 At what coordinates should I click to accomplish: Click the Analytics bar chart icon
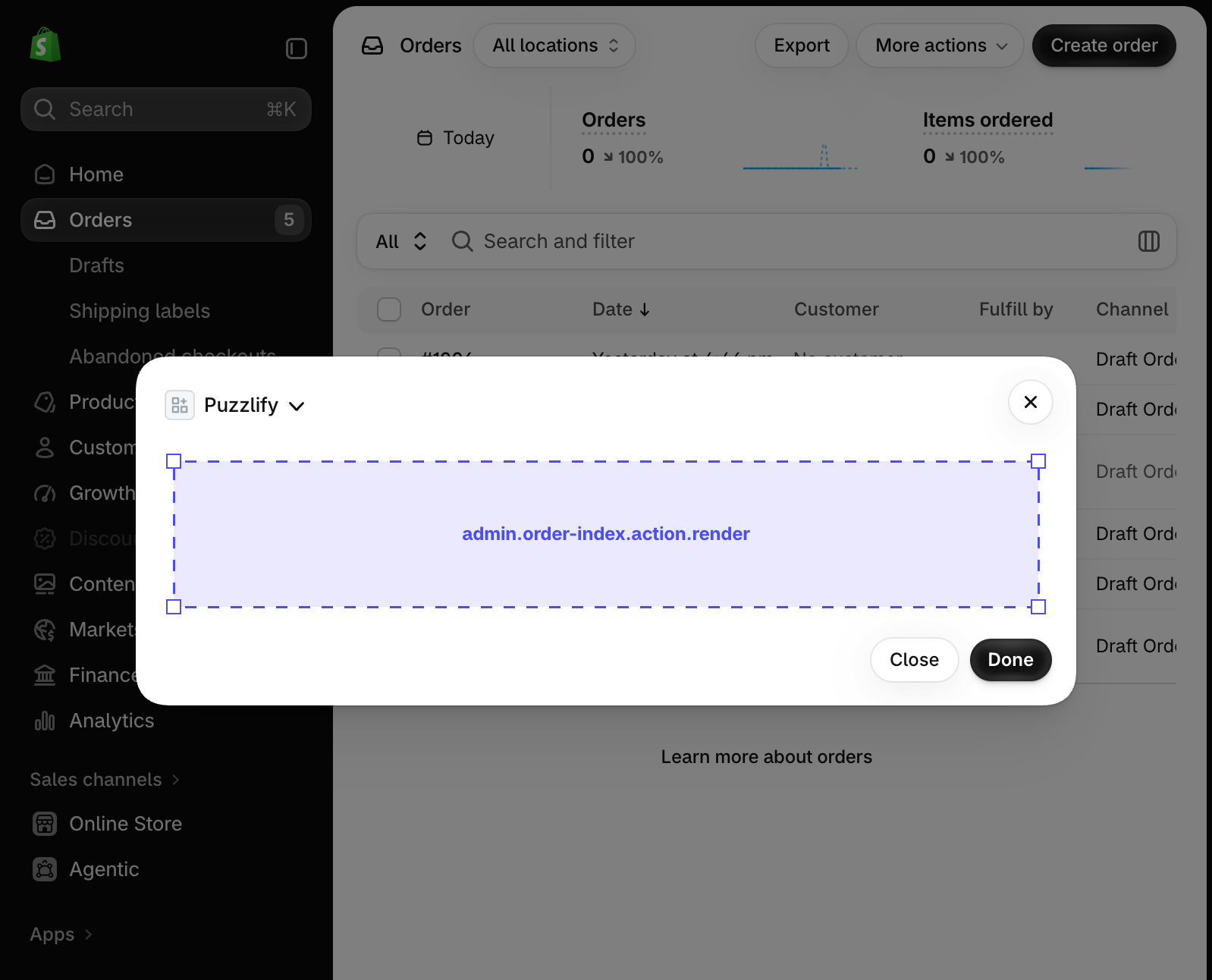[45, 721]
